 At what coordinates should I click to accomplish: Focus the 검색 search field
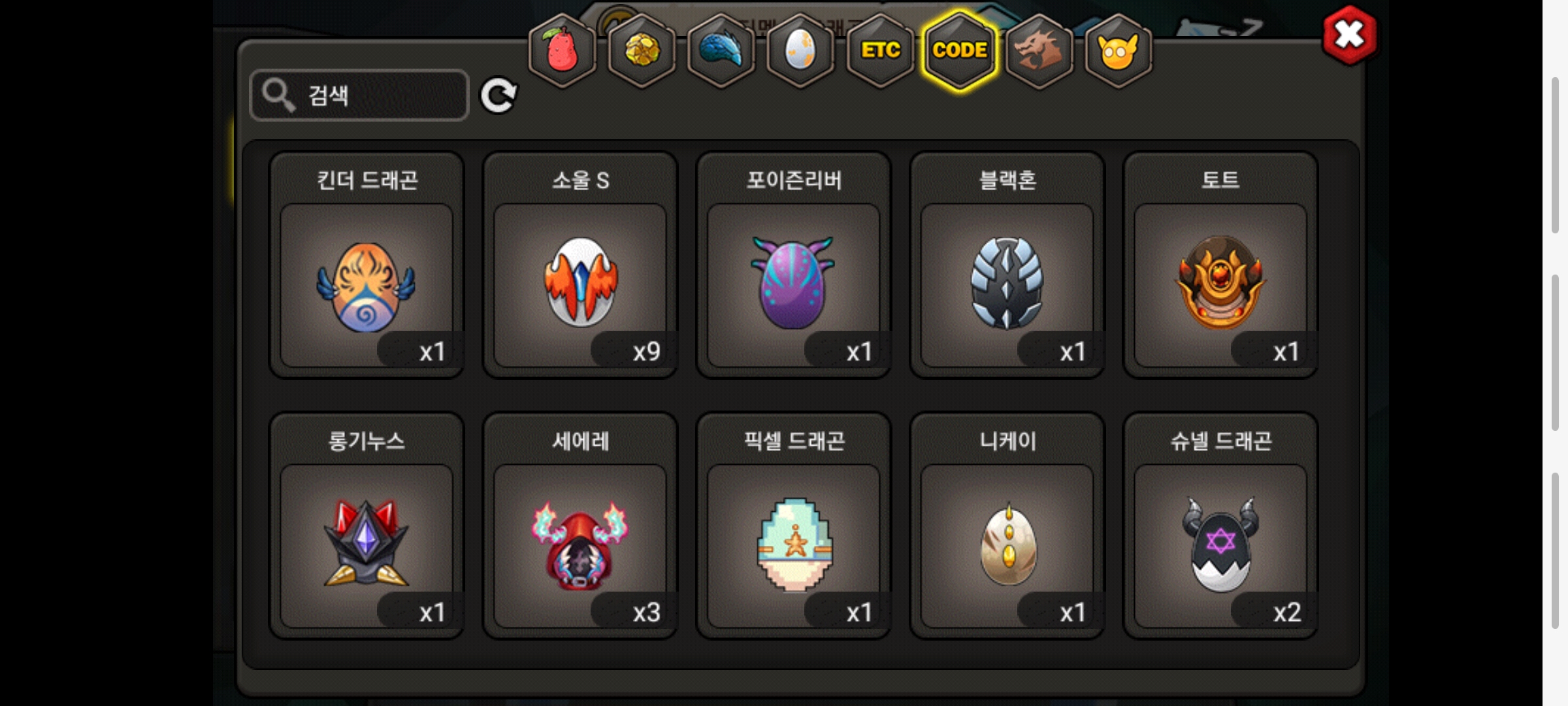point(359,95)
